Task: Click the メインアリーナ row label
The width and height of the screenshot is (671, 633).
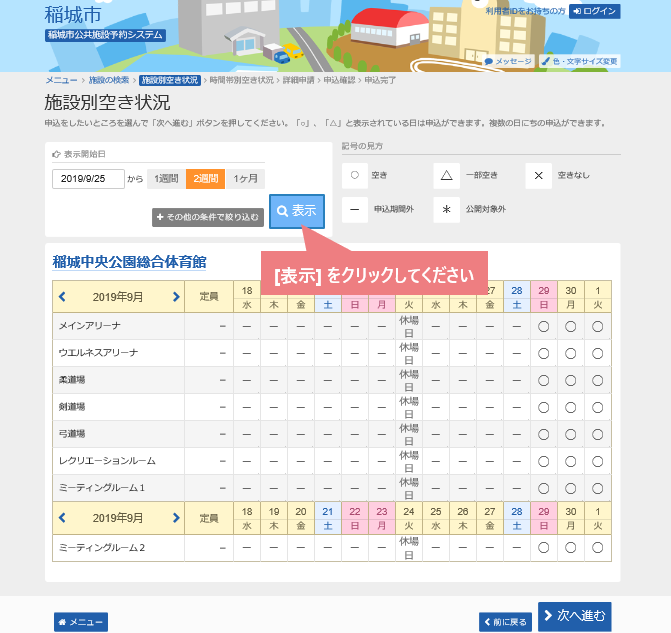Action: [89, 326]
